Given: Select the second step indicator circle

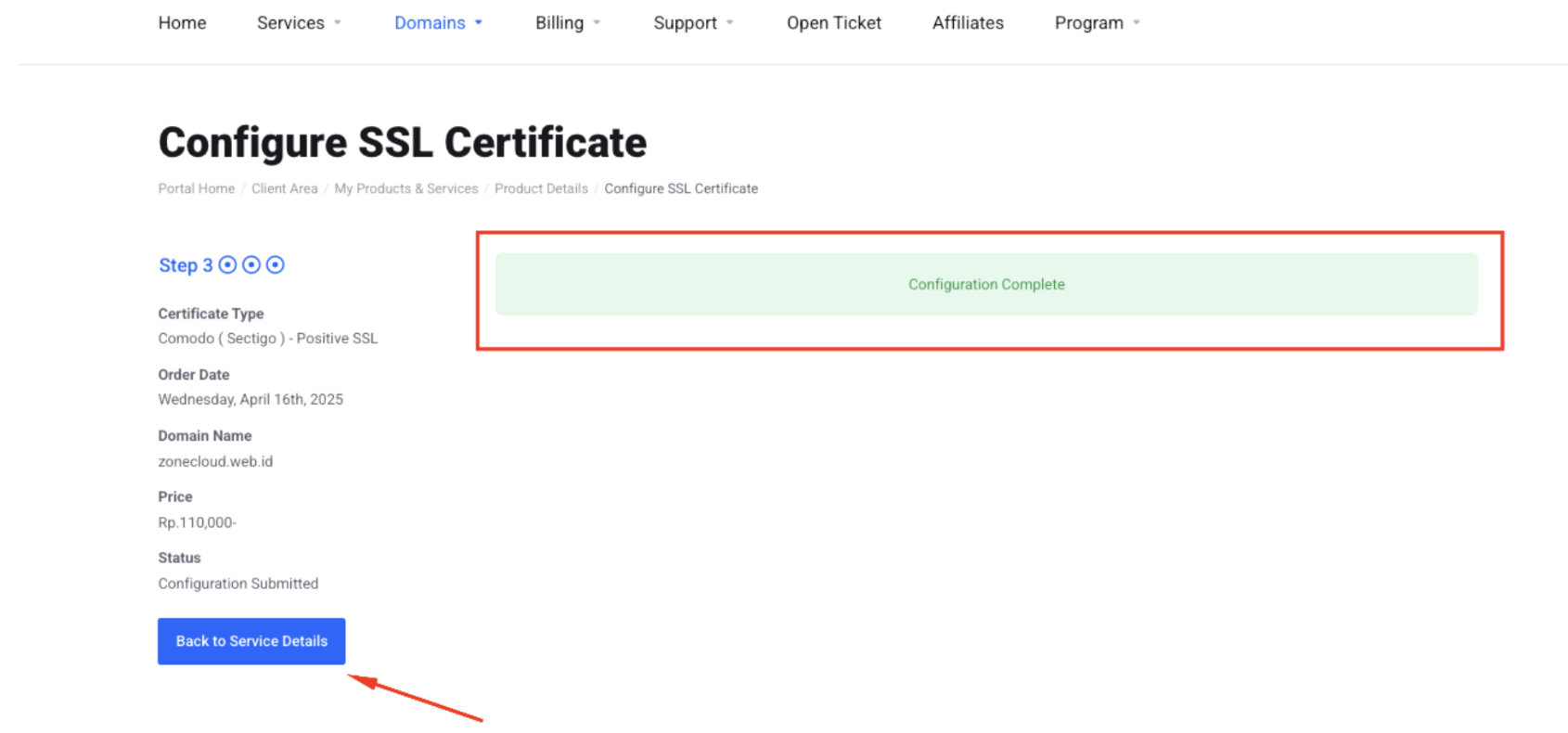Looking at the screenshot, I should (251, 265).
